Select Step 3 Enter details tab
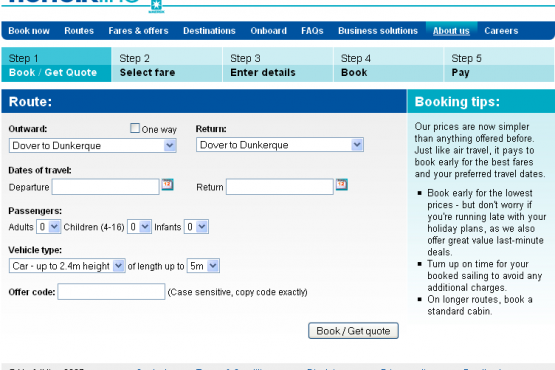Viewport: 555px width, 370px height. tap(278, 65)
